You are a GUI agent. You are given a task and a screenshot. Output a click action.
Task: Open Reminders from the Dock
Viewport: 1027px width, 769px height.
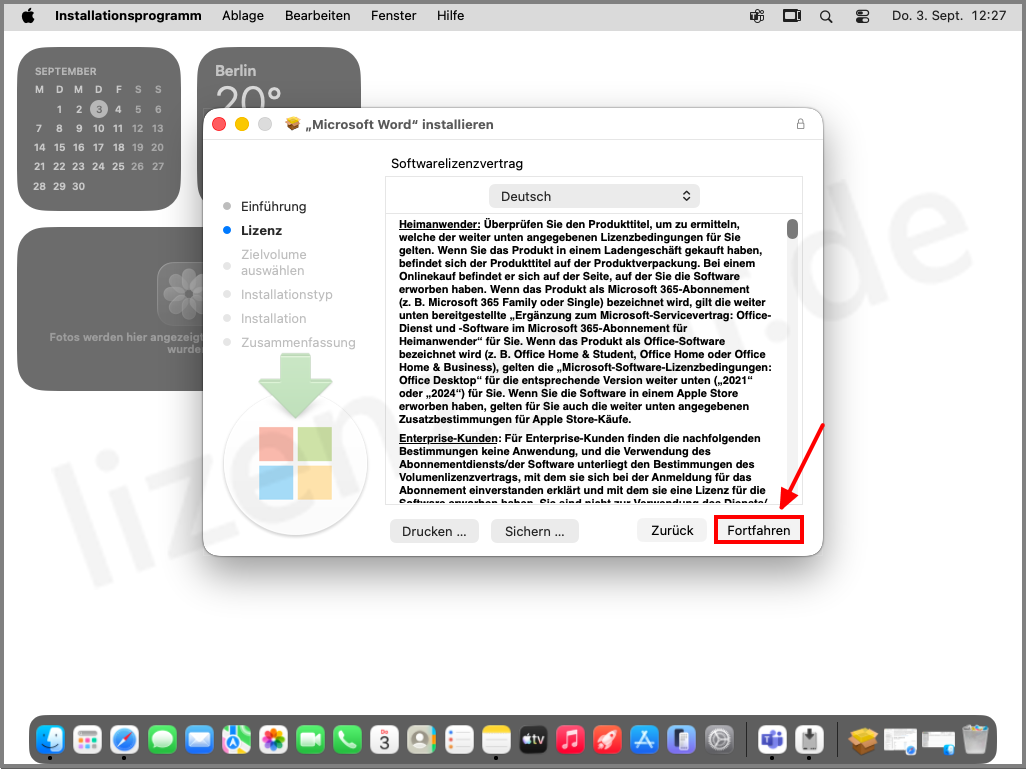[459, 740]
